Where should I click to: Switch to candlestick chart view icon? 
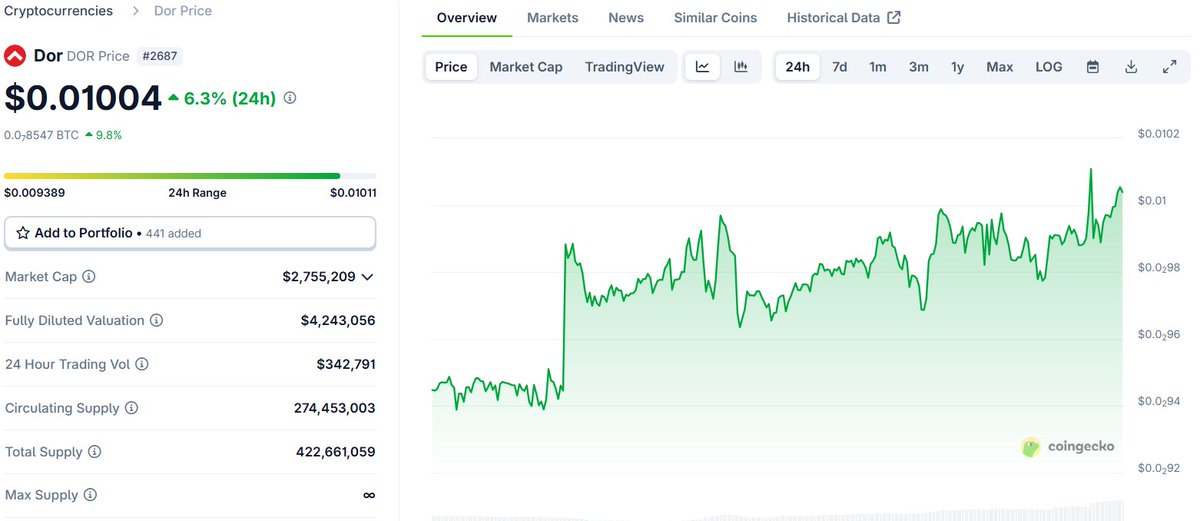[x=741, y=67]
